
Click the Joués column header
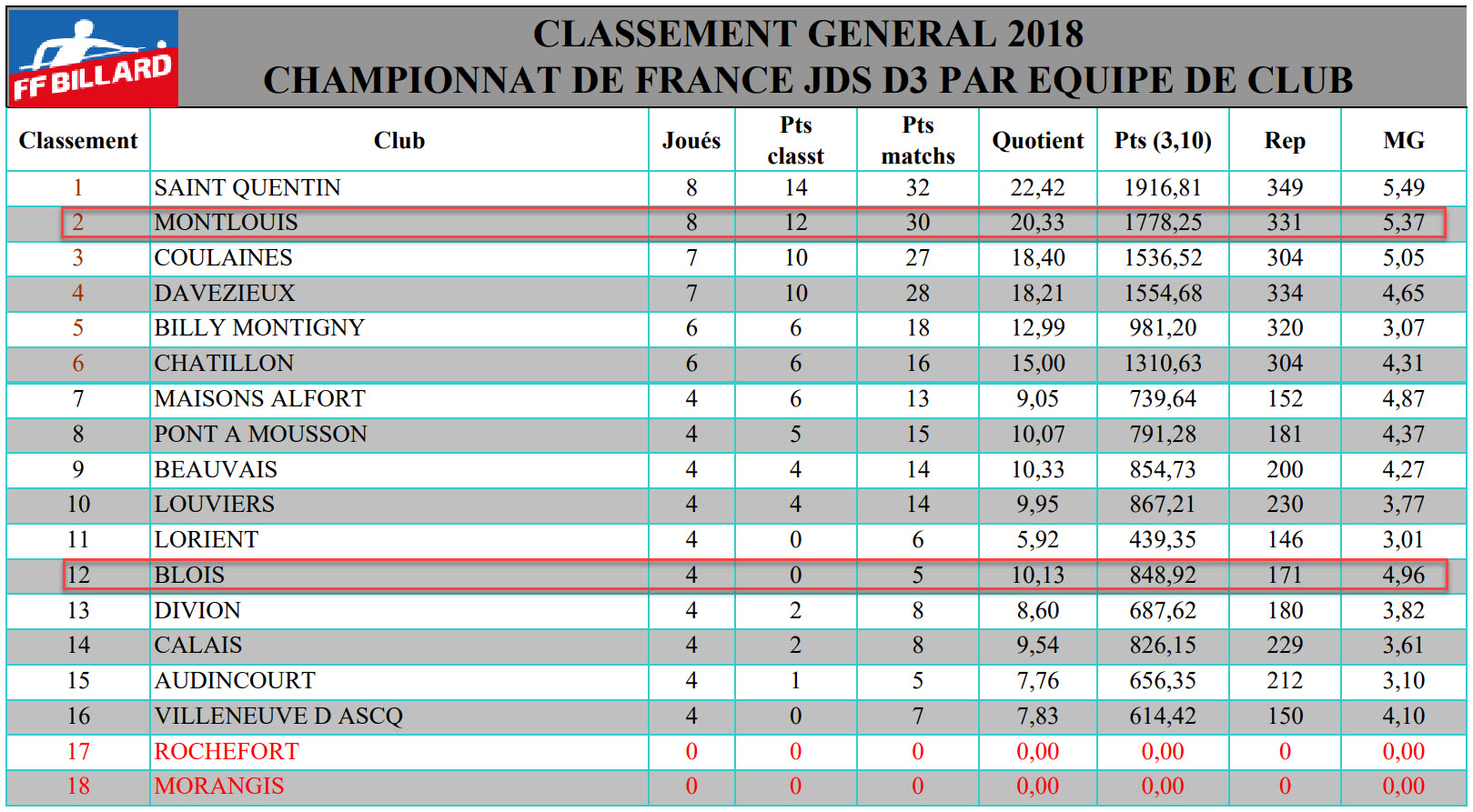[x=691, y=141]
